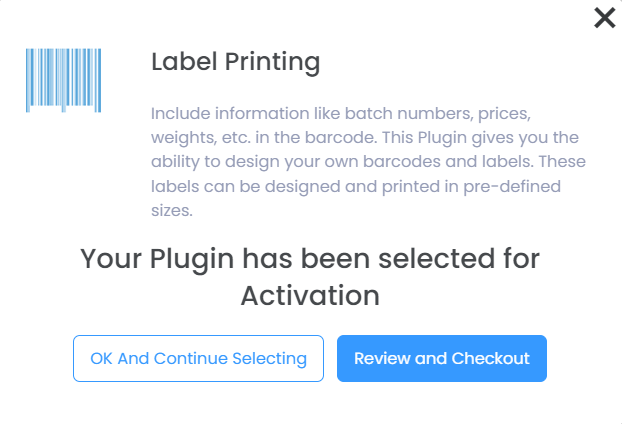The height and width of the screenshot is (424, 622).
Task: Hit the solid blue Review and Checkout button
Action: coord(441,358)
